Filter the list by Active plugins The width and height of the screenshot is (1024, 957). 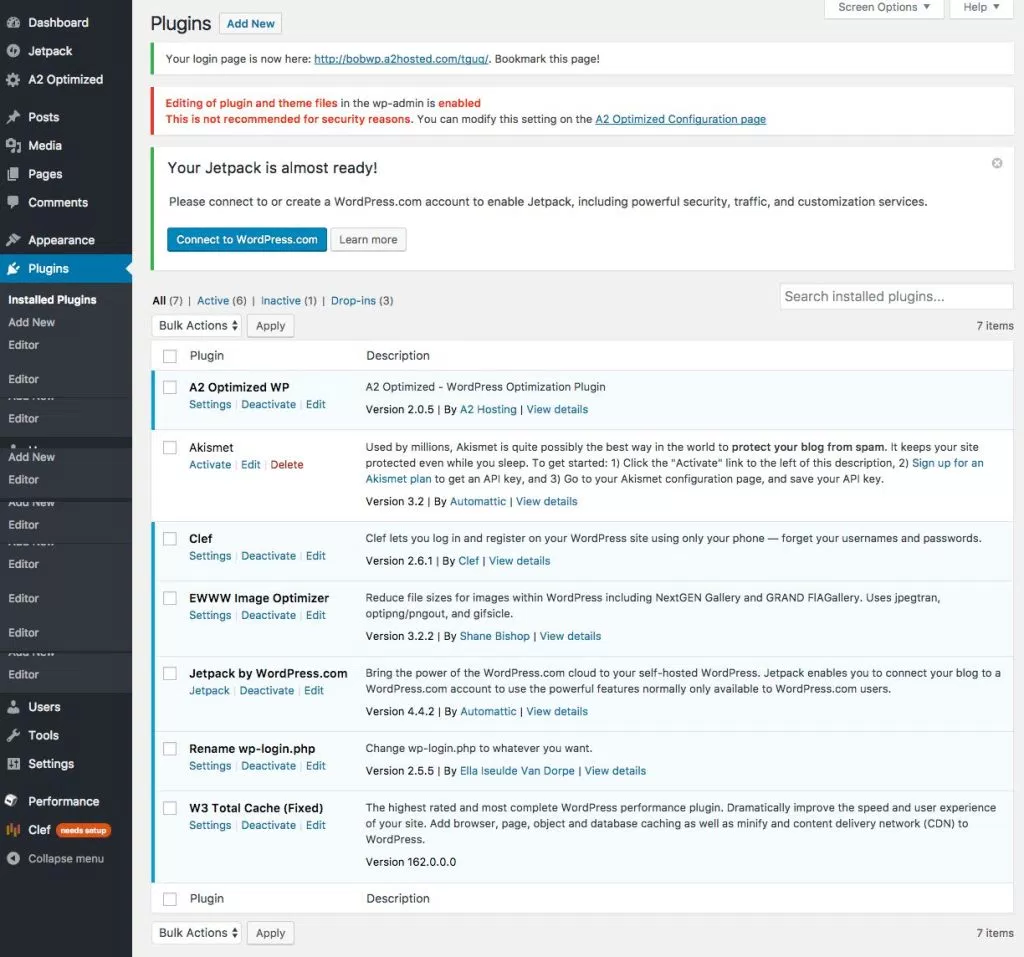(x=213, y=300)
